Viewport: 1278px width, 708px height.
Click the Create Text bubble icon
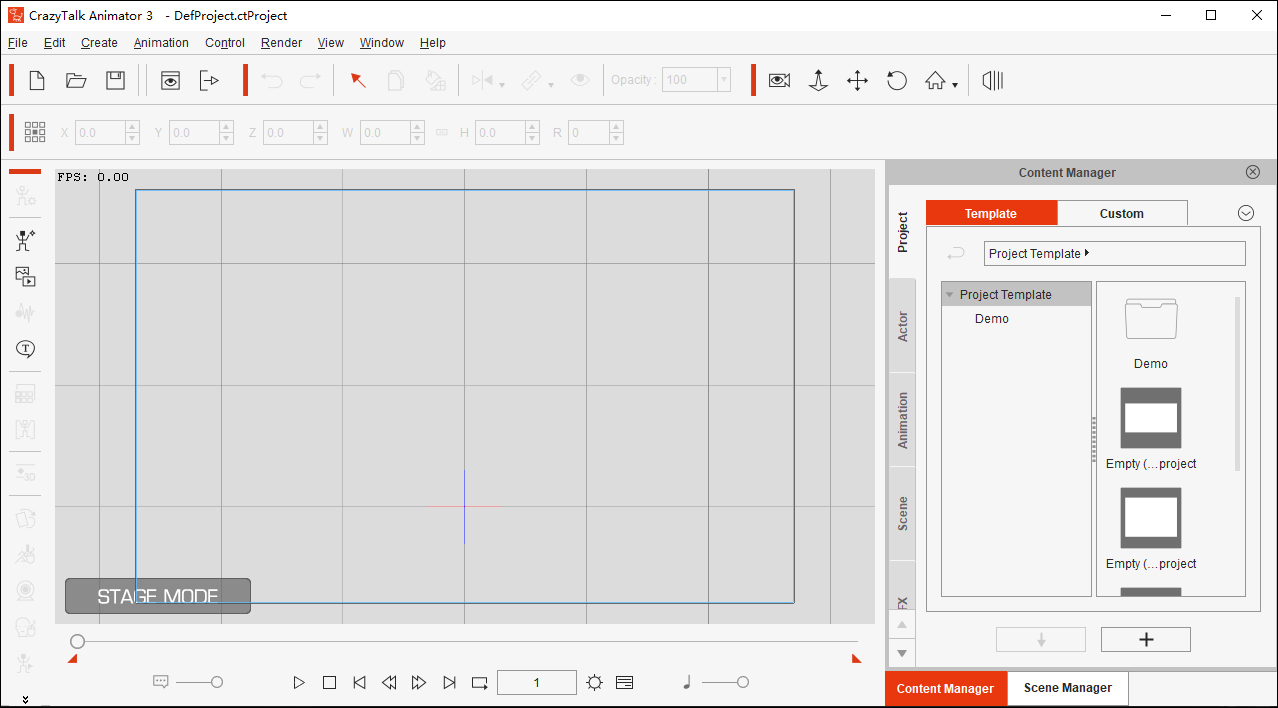pos(25,349)
